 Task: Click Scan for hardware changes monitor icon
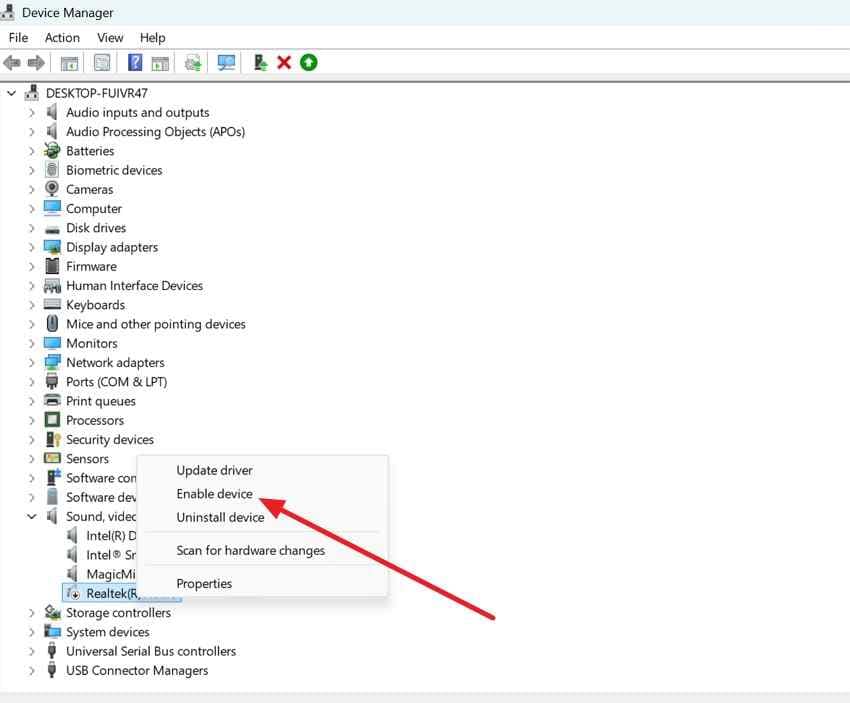(x=226, y=63)
